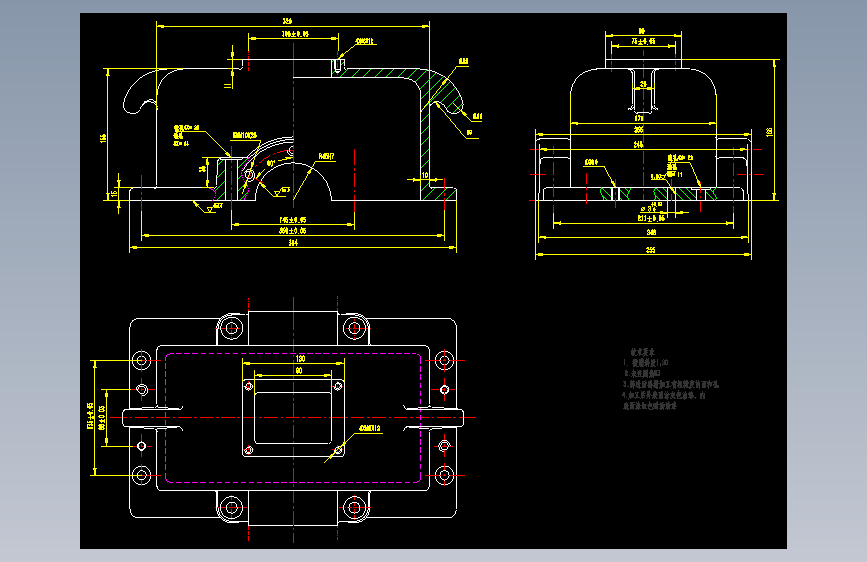Select the "90" dimension below the 130 dimension
The image size is (867, 562).
299,371
